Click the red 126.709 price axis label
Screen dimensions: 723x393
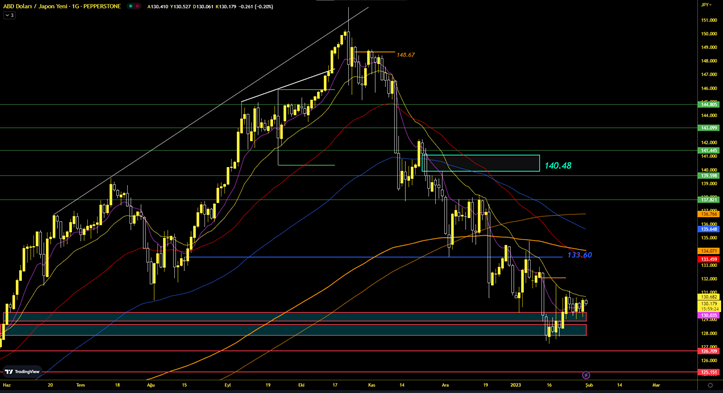tap(709, 351)
